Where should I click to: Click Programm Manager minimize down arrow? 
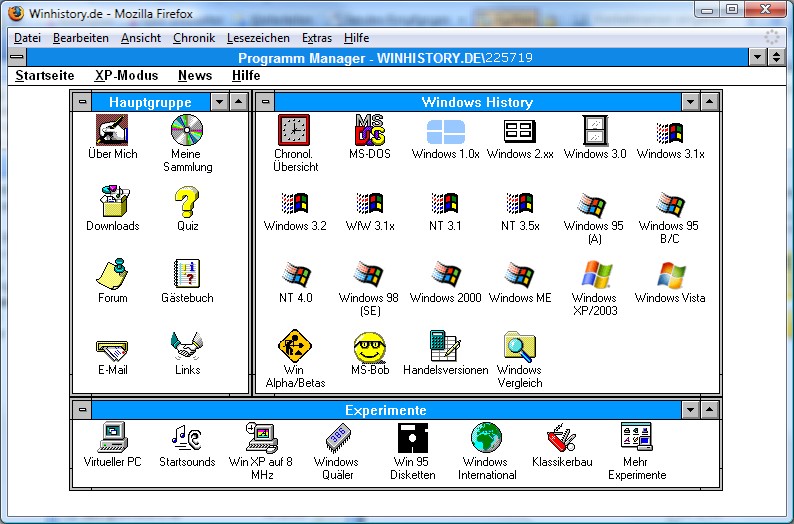coord(758,57)
